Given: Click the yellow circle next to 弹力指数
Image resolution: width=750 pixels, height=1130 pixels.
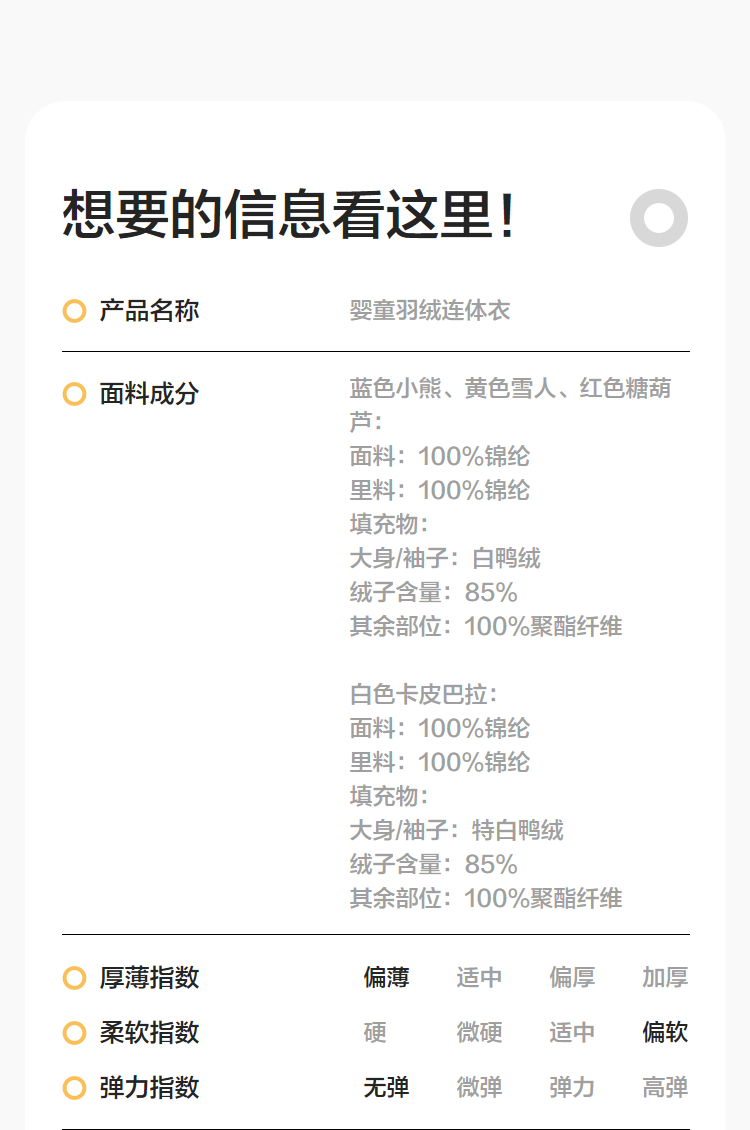Looking at the screenshot, I should pyautogui.click(x=74, y=1088).
